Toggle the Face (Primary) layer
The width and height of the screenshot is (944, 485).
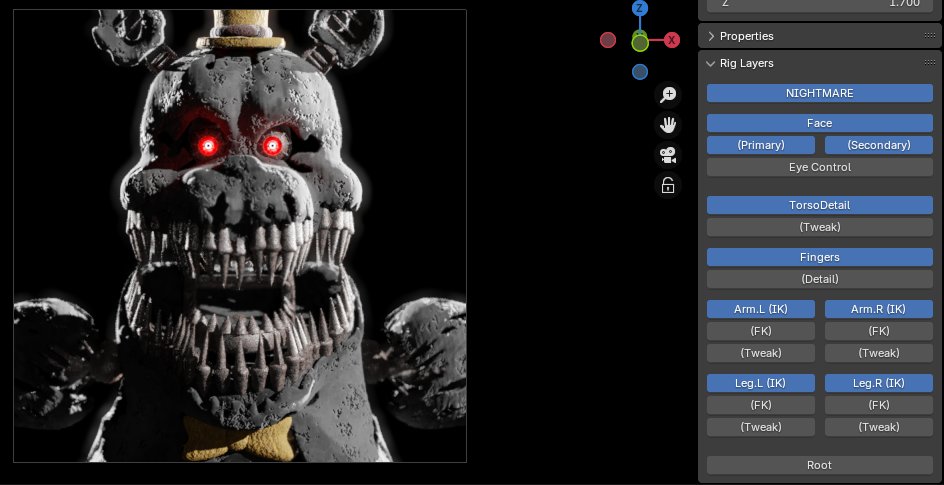click(x=760, y=145)
